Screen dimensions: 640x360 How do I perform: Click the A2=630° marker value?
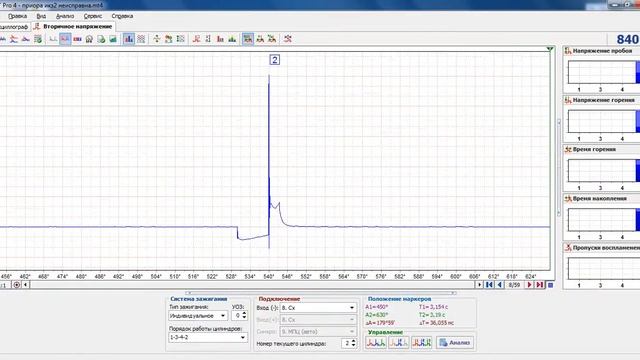tap(376, 315)
